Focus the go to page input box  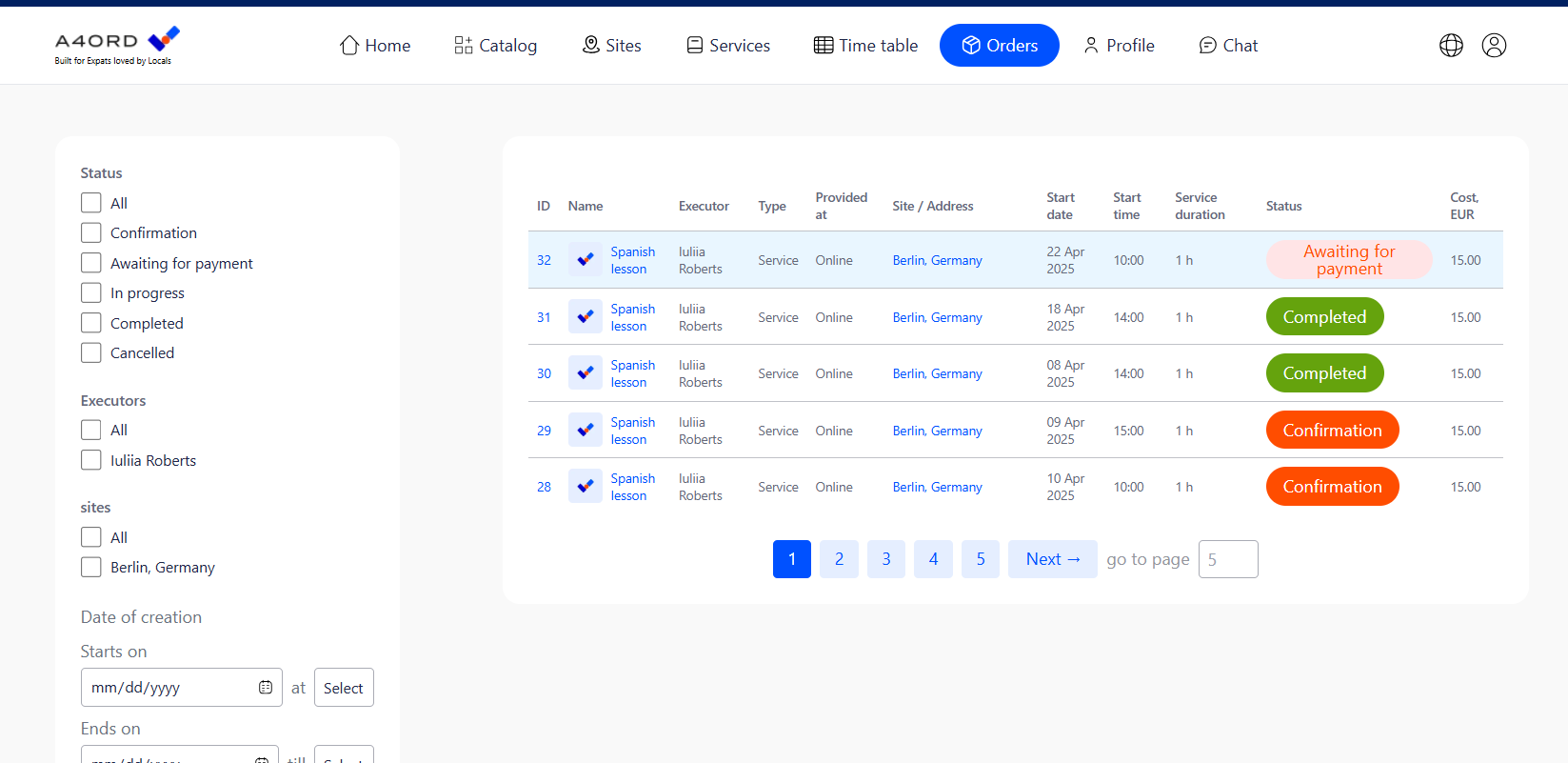(x=1228, y=559)
